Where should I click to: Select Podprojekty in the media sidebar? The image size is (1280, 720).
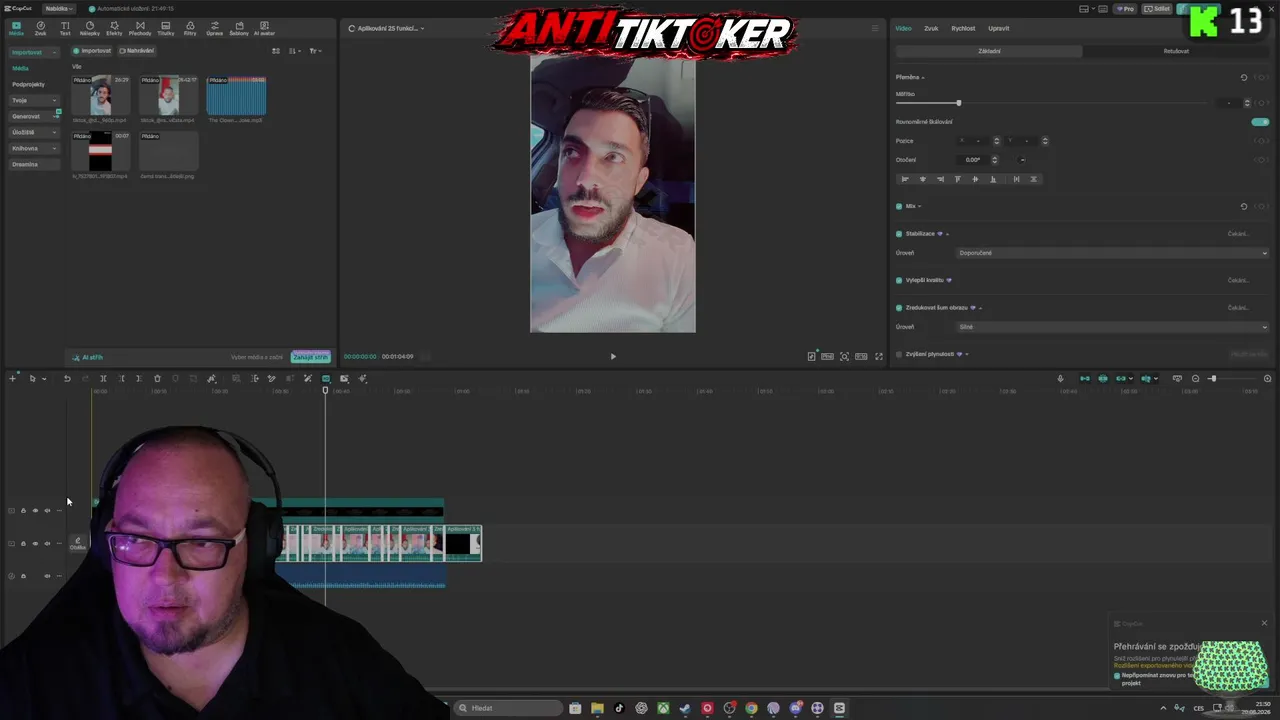[28, 84]
